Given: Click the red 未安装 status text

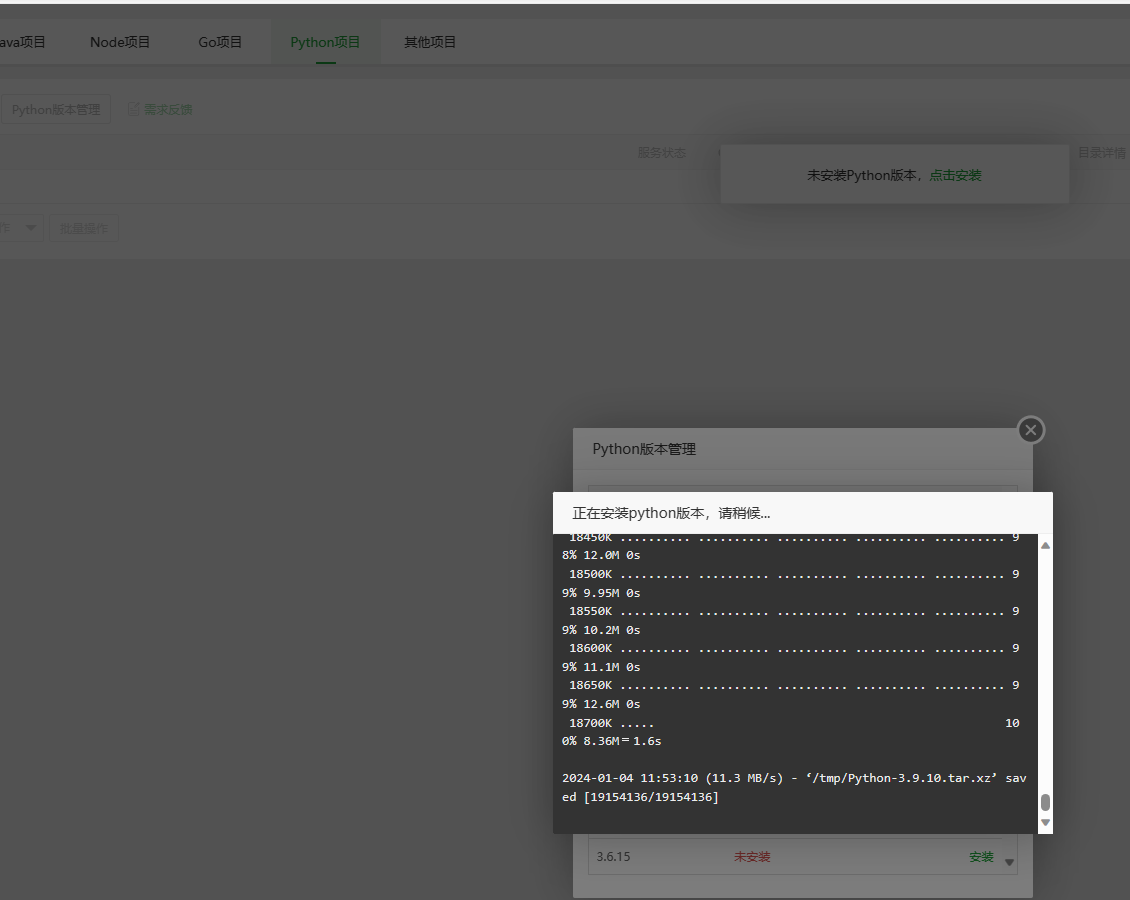Looking at the screenshot, I should tap(752, 857).
